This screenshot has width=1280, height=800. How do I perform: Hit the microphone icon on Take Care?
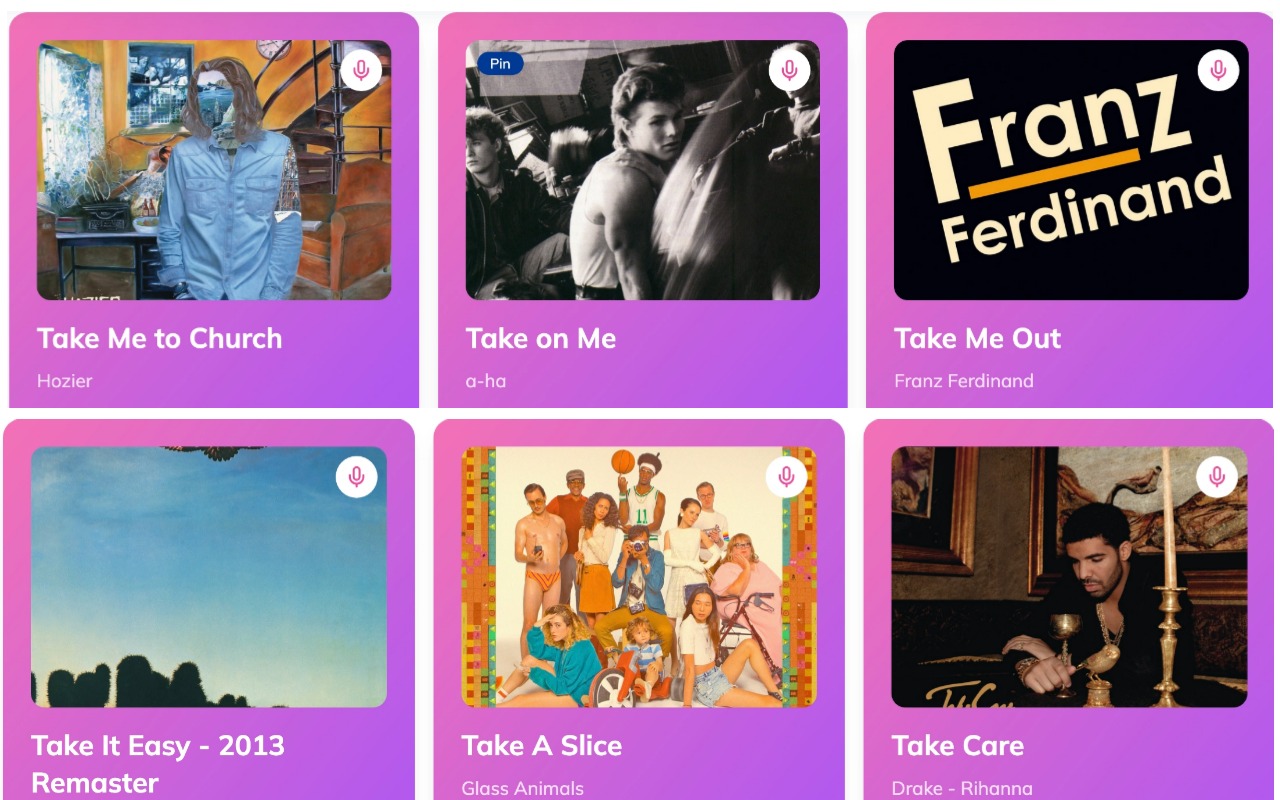pos(1216,477)
